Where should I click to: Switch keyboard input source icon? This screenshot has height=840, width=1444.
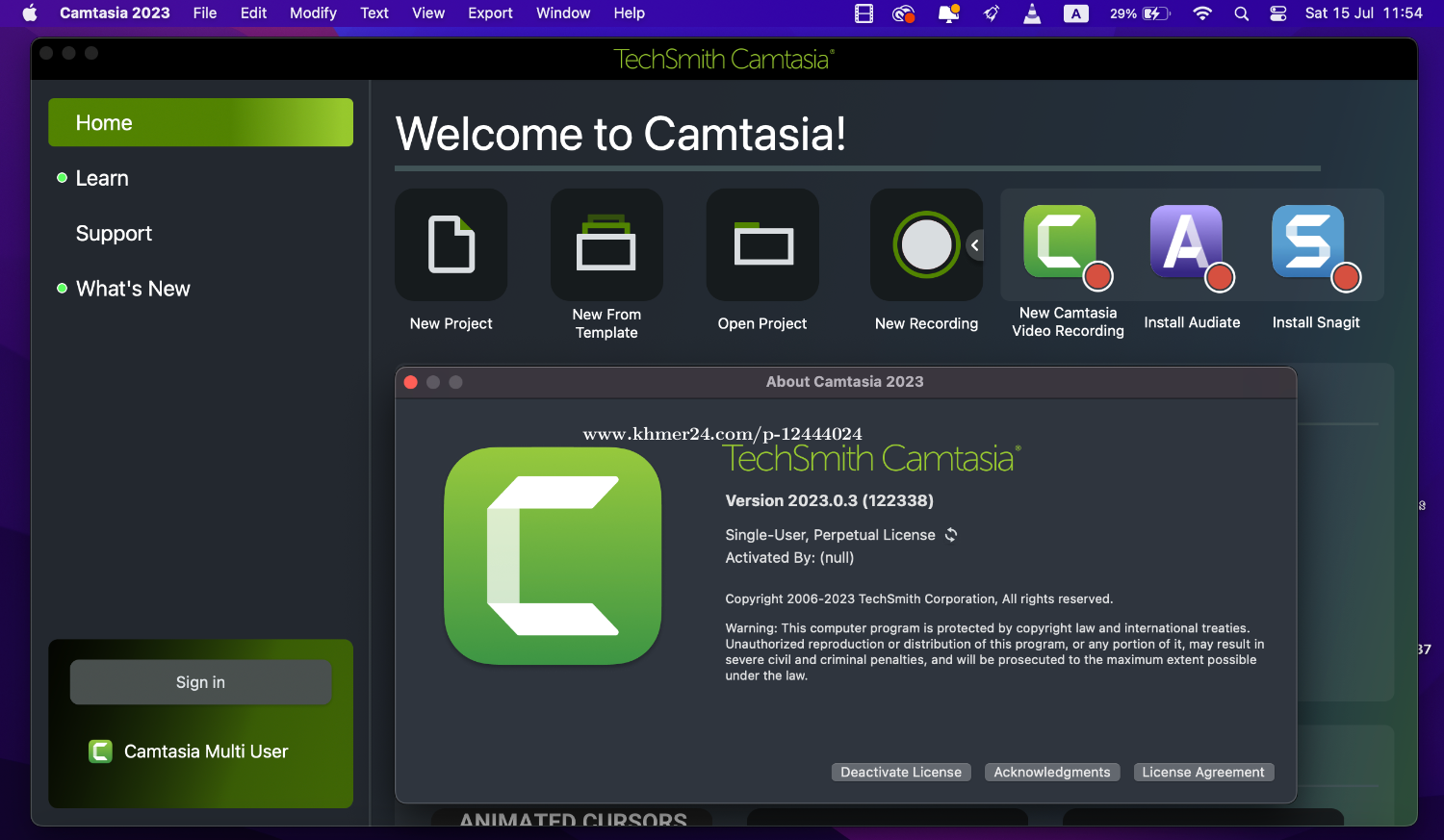point(1075,13)
